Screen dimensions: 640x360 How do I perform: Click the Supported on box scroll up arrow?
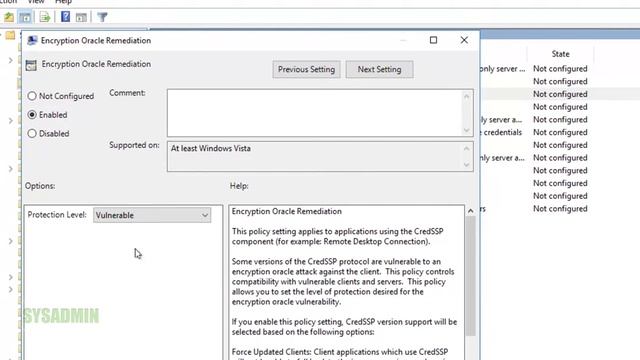click(467, 148)
